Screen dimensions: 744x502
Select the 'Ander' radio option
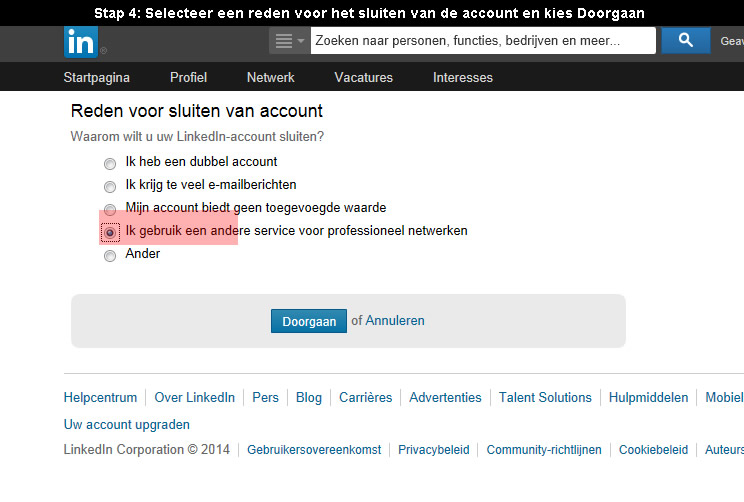pos(110,256)
